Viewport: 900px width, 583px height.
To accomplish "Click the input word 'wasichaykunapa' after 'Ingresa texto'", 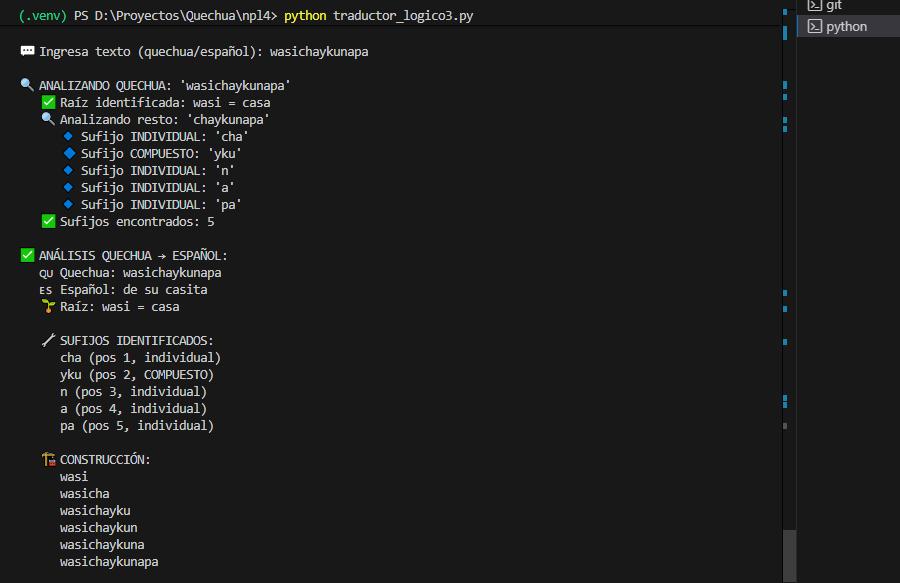I will pos(319,51).
